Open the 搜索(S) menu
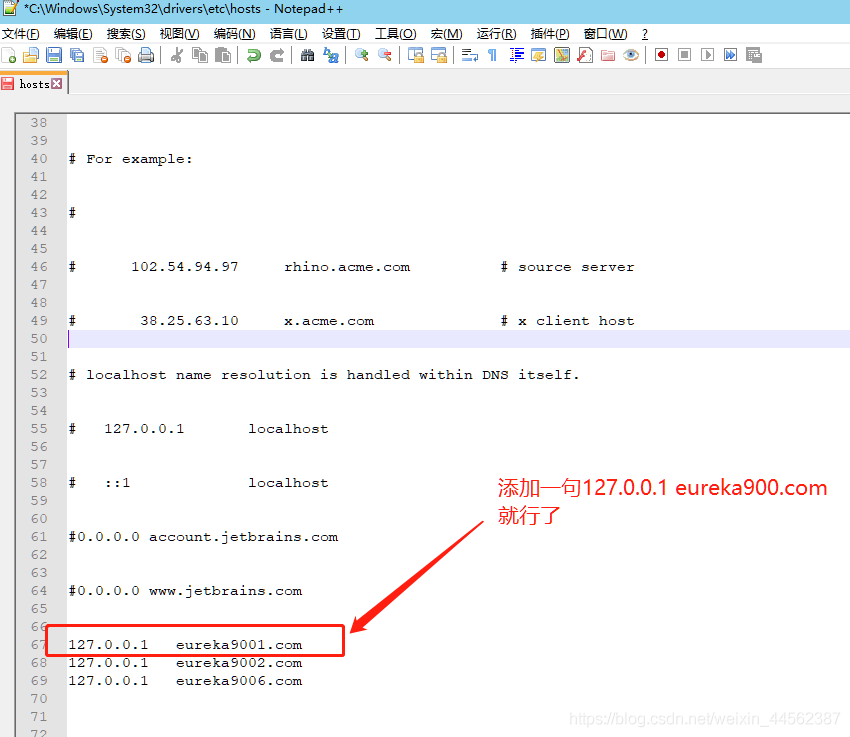 pos(126,34)
